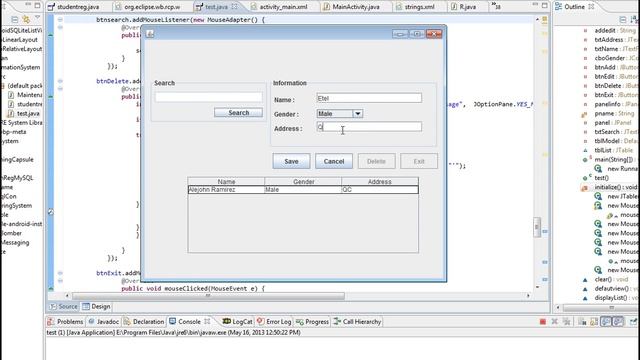The width and height of the screenshot is (640, 360).
Task: Collapse All in Package Explorer toolbar
Action: (14, 19)
